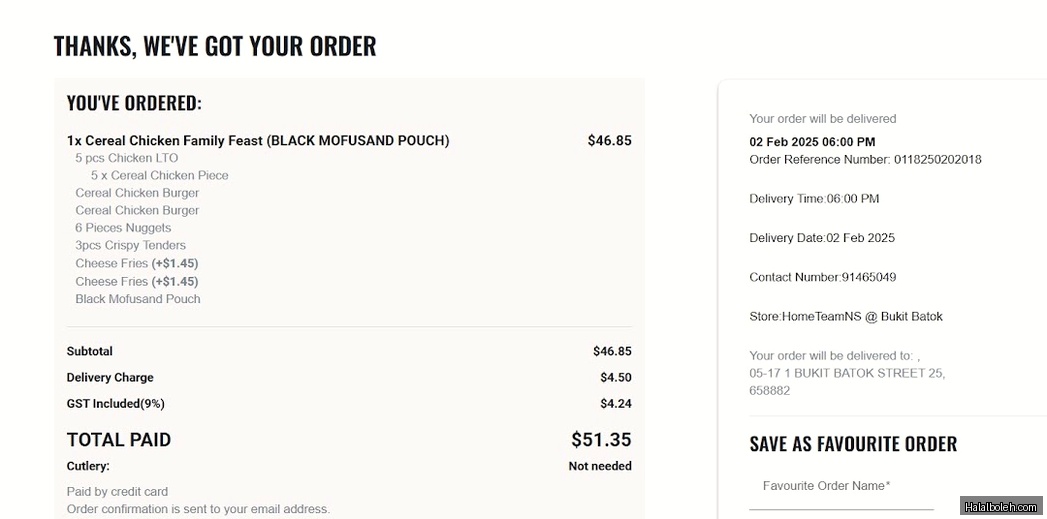This screenshot has height=519, width=1047.
Task: Click the Save As Favourite Order heading
Action: (853, 444)
